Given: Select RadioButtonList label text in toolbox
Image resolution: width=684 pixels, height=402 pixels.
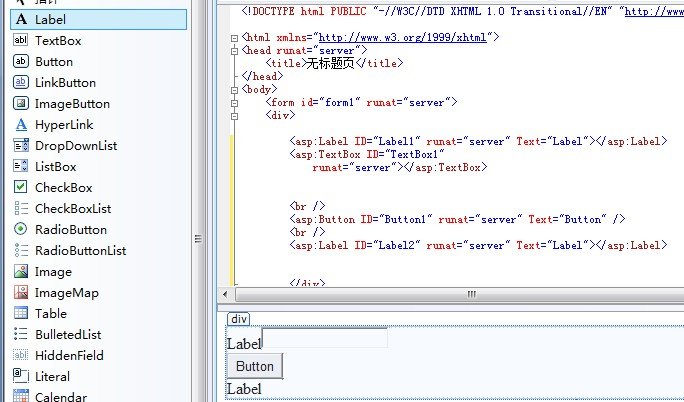Looking at the screenshot, I should click(x=81, y=250).
